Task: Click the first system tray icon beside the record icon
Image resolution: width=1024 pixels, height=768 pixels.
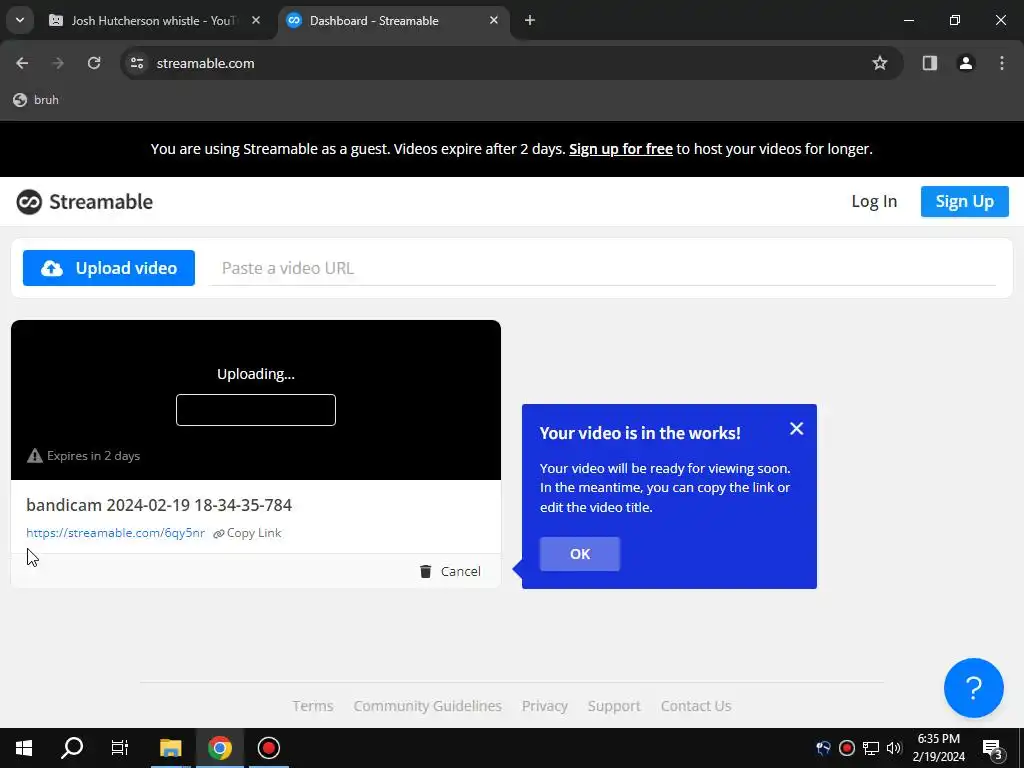Action: point(824,748)
